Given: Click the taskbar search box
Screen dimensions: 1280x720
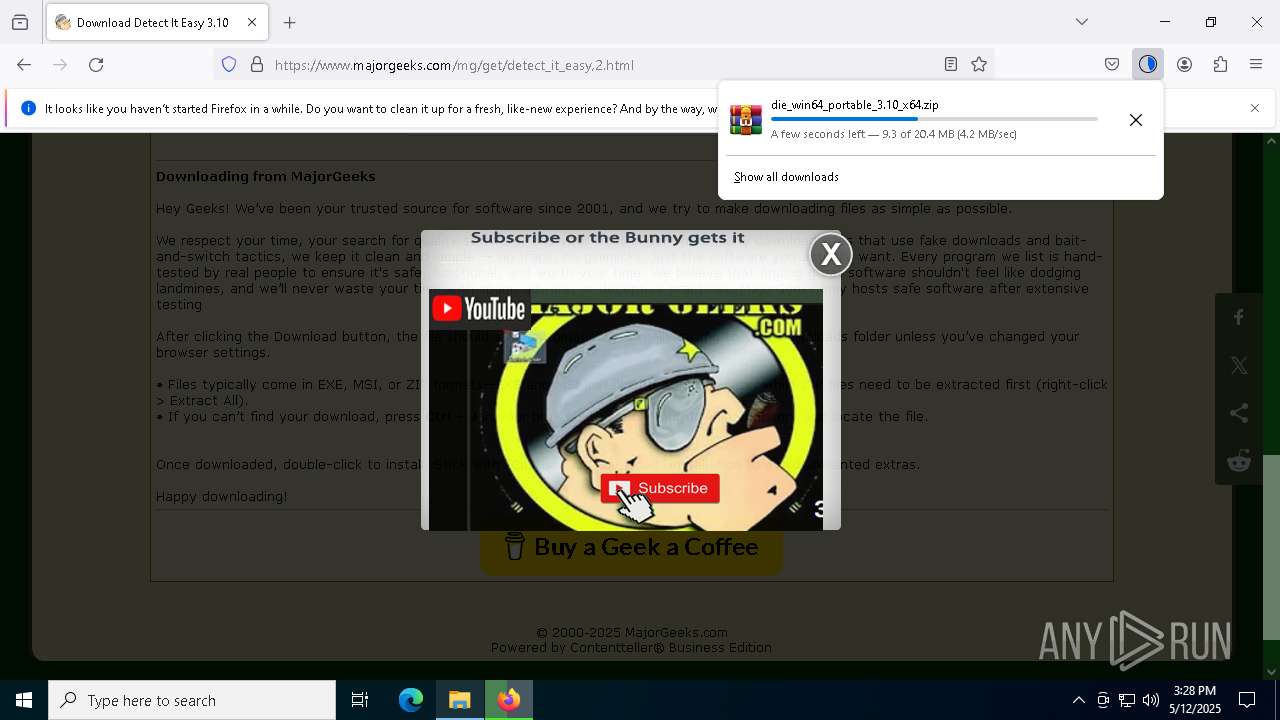Looking at the screenshot, I should point(192,700).
